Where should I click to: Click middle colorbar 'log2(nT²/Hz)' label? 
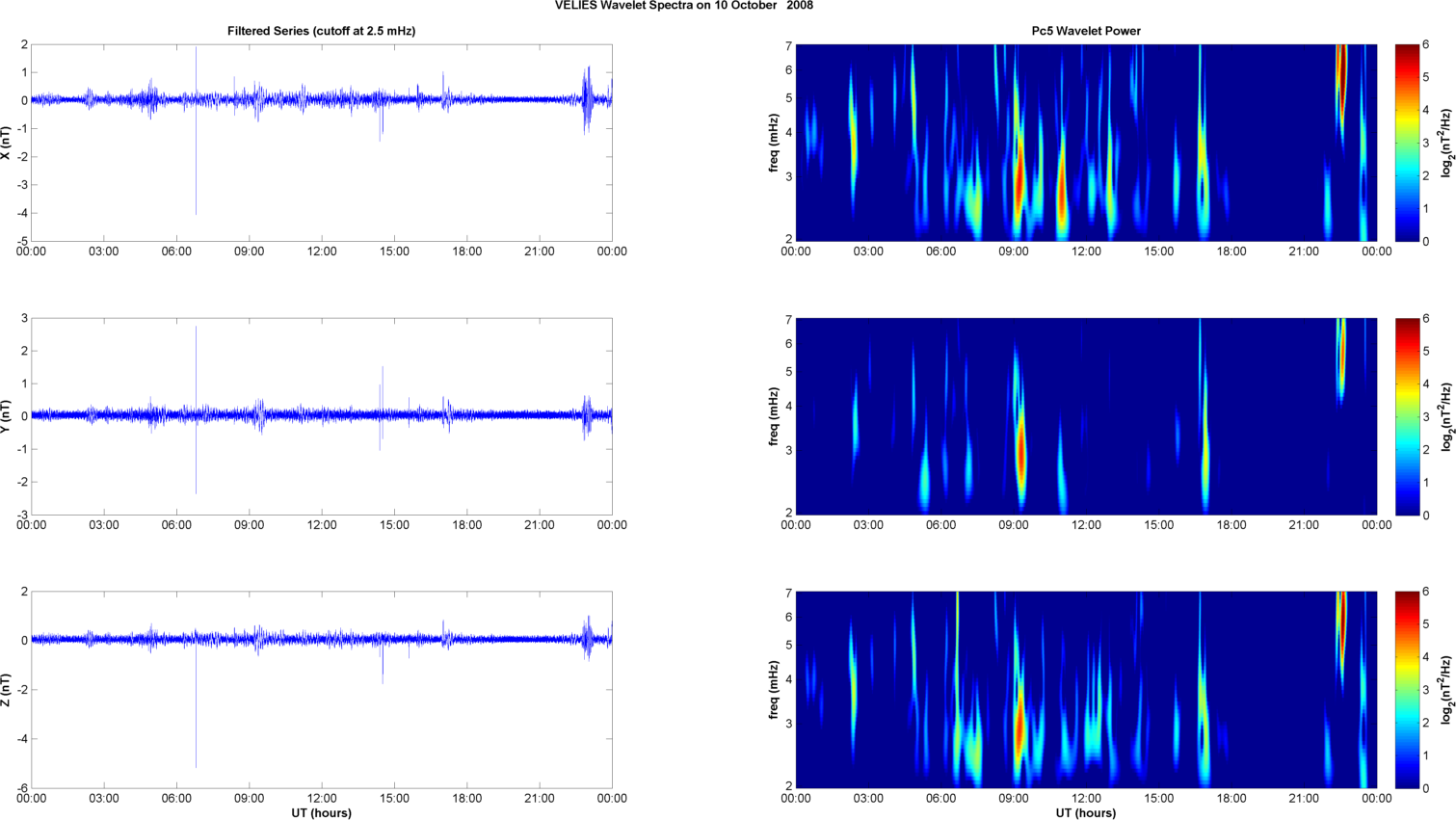pos(1446,416)
